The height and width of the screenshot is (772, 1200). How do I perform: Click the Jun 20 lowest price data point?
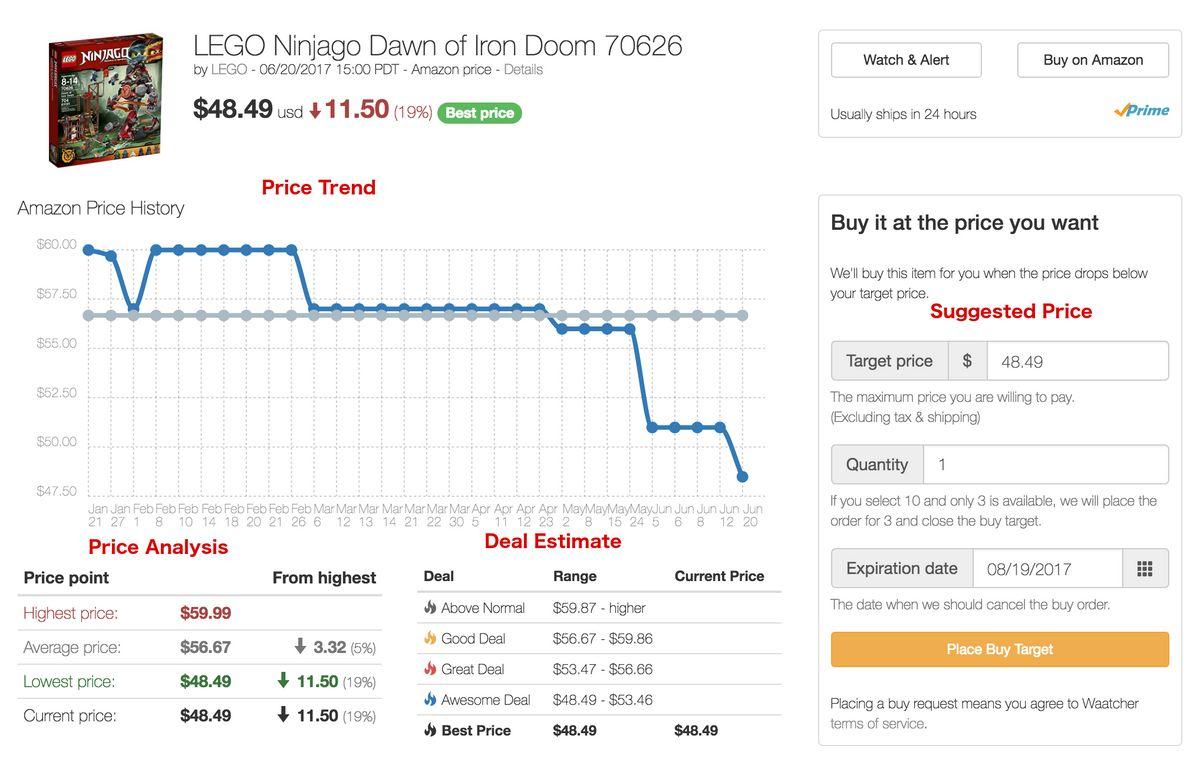tap(742, 477)
